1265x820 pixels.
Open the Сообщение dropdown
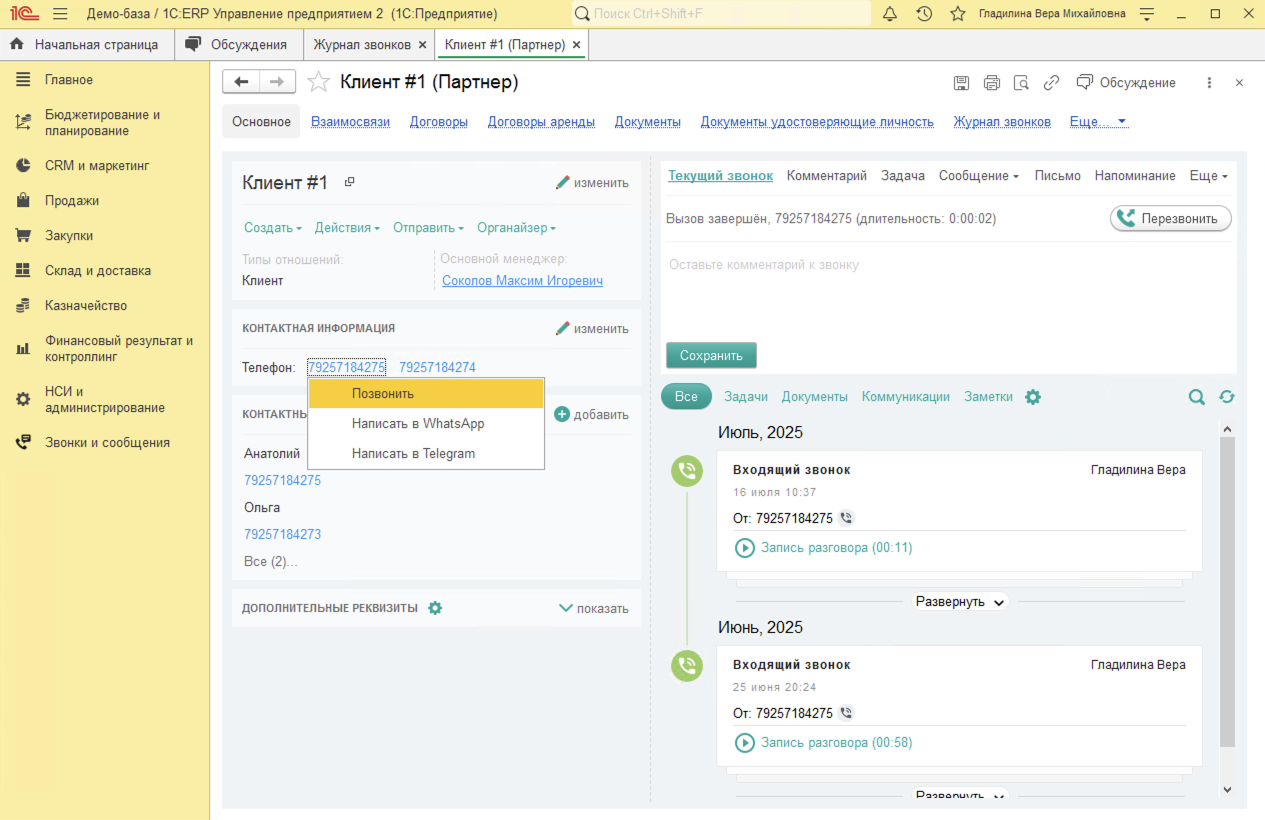pos(978,176)
